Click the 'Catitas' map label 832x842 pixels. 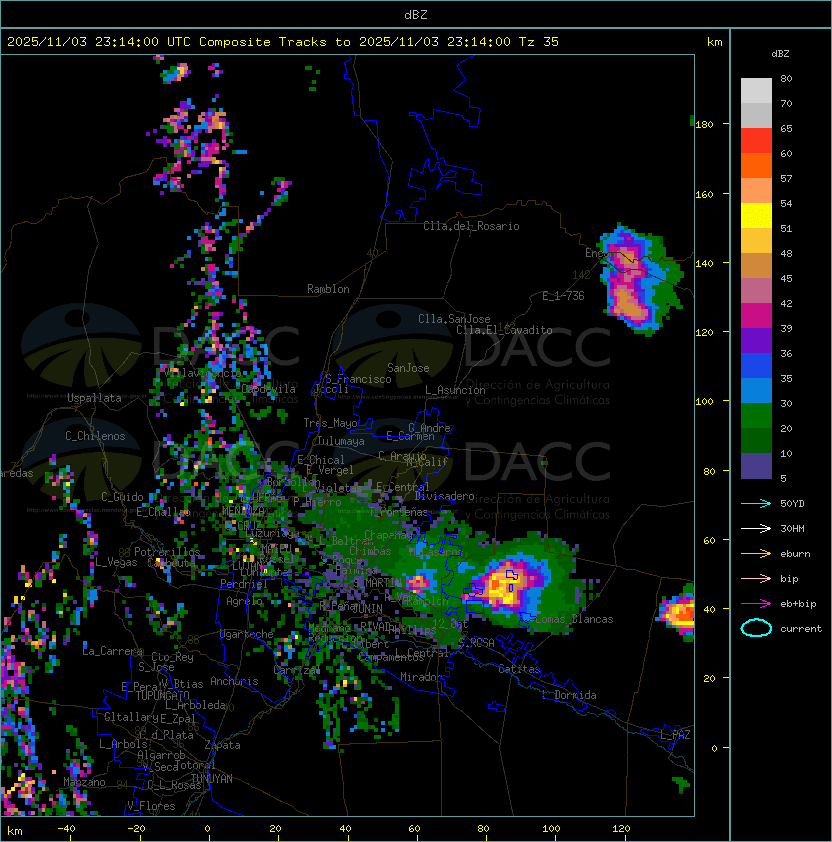click(519, 669)
